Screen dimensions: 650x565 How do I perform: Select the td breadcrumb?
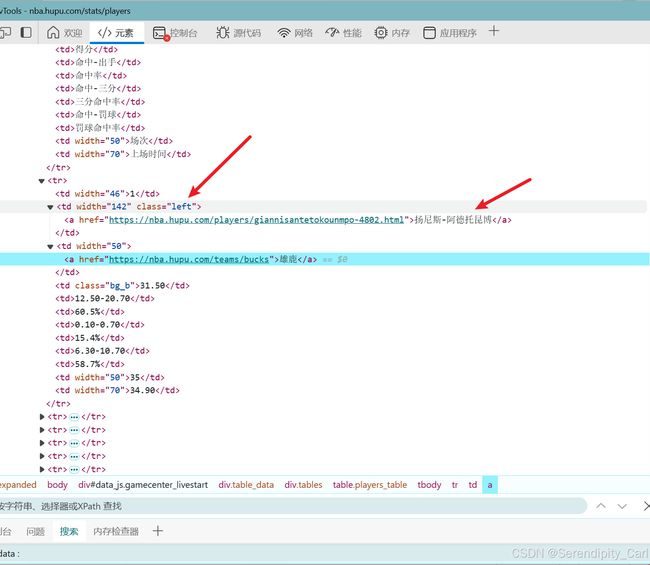pyautogui.click(x=473, y=485)
